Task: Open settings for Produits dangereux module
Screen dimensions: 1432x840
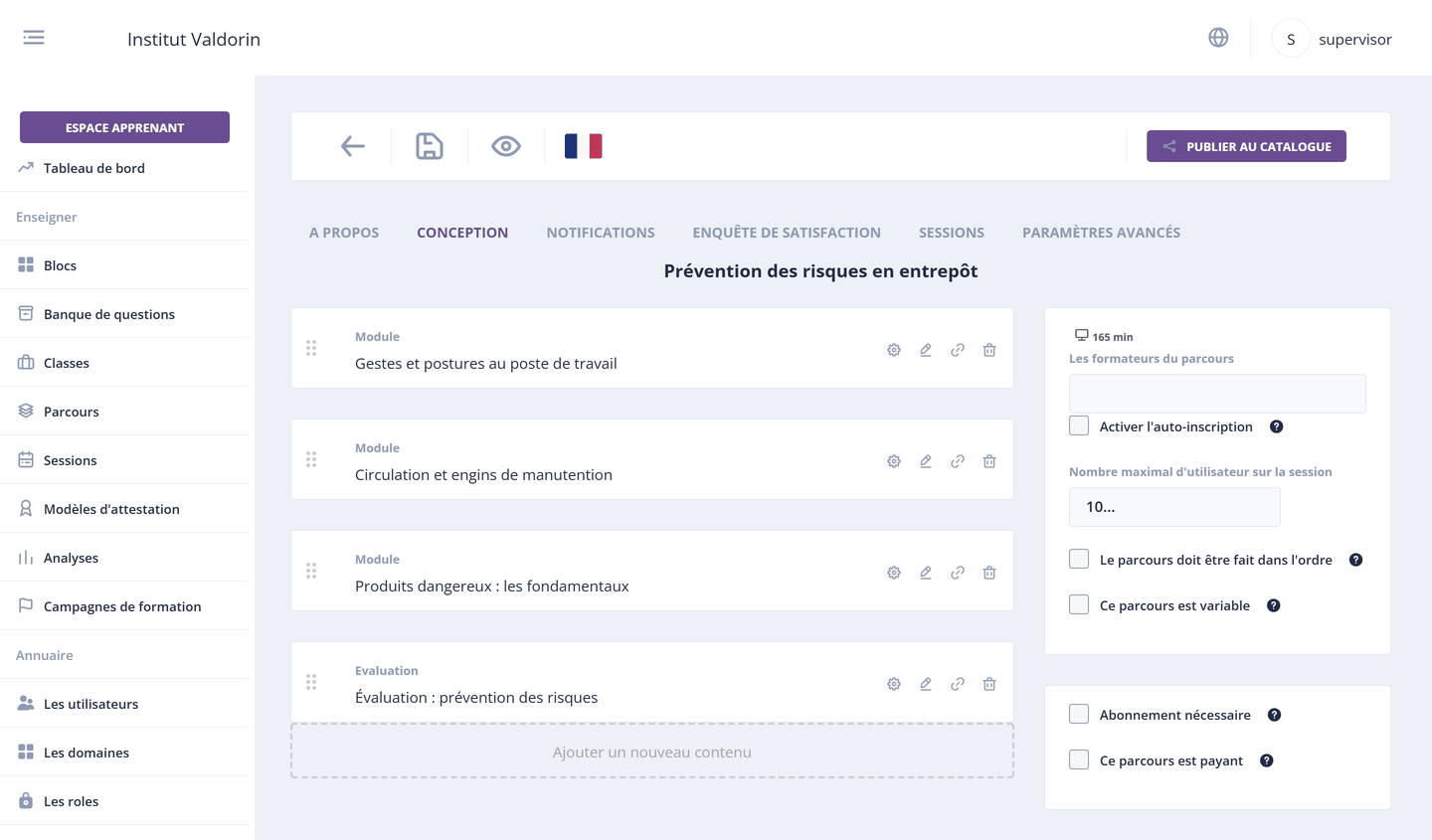Action: click(894, 573)
